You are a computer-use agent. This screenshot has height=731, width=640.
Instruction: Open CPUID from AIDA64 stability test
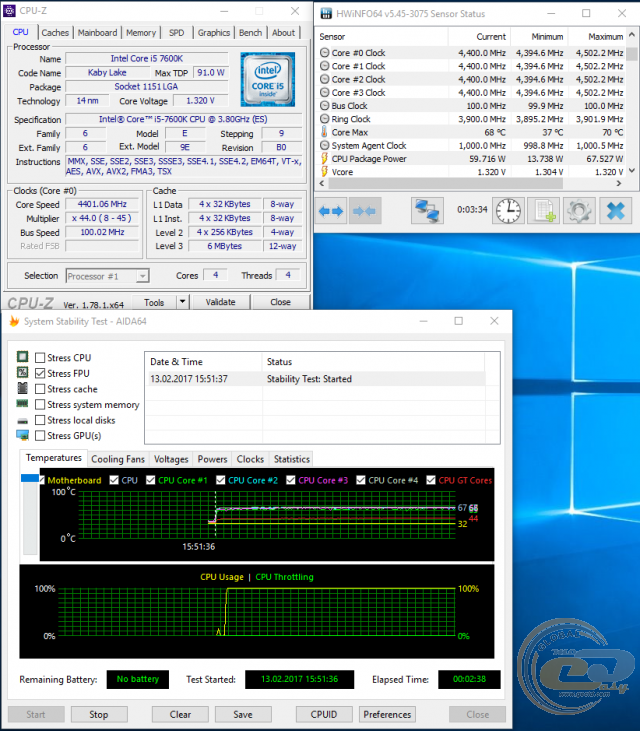click(324, 714)
